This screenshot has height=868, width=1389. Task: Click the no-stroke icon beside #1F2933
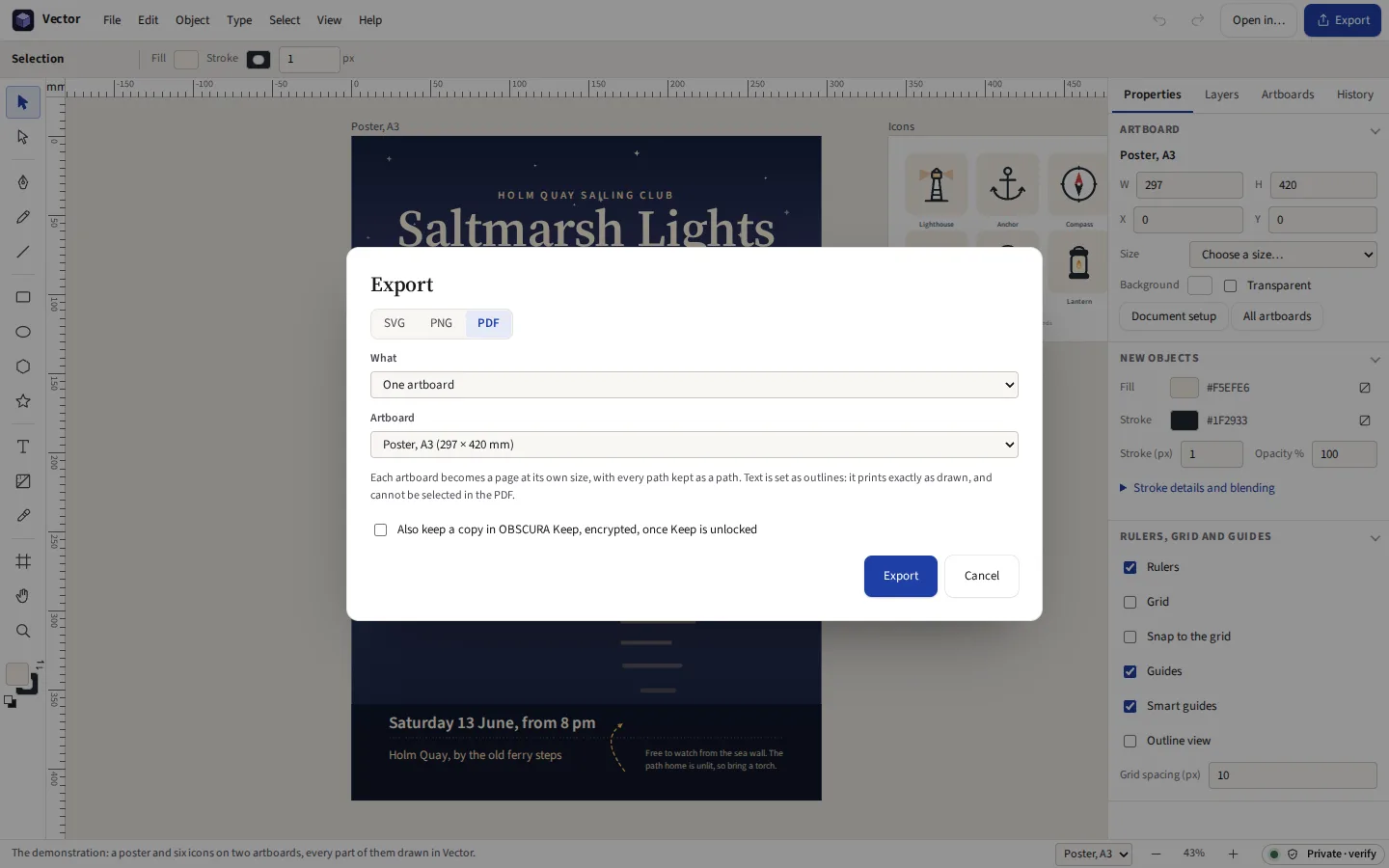(1365, 420)
